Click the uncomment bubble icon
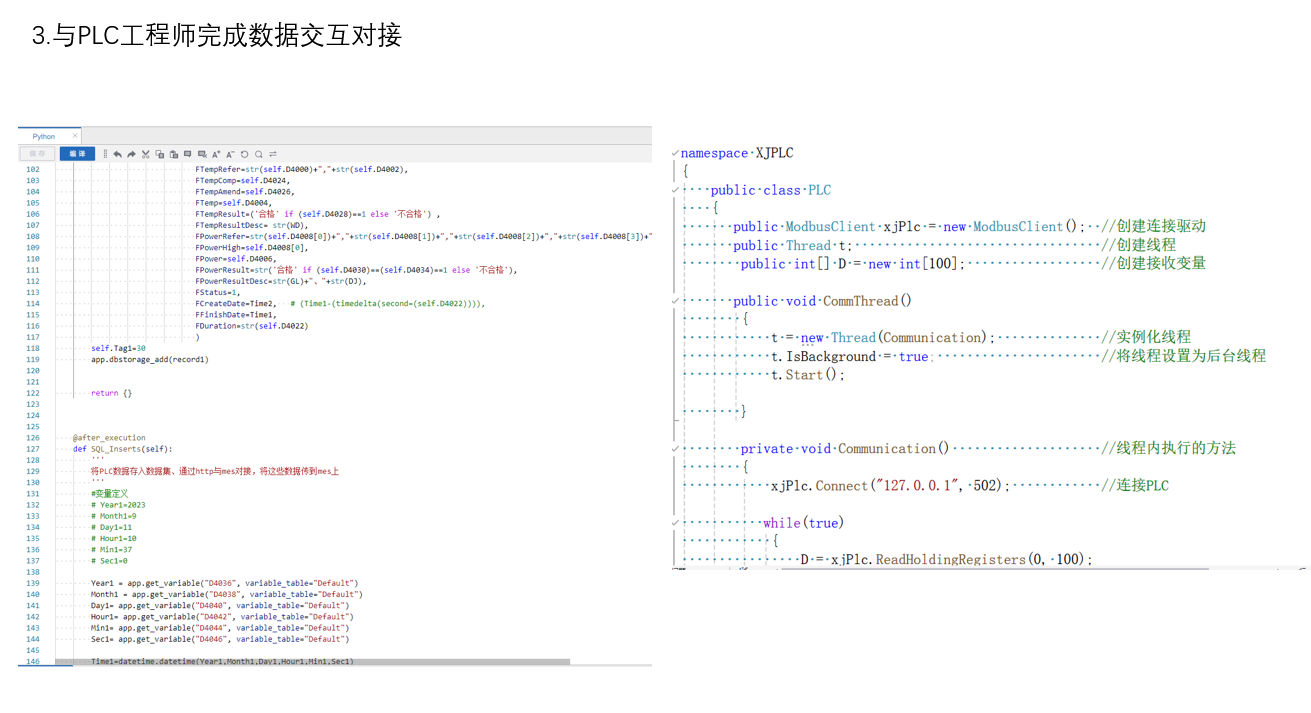Viewport: 1311px width, 713px height. point(202,154)
